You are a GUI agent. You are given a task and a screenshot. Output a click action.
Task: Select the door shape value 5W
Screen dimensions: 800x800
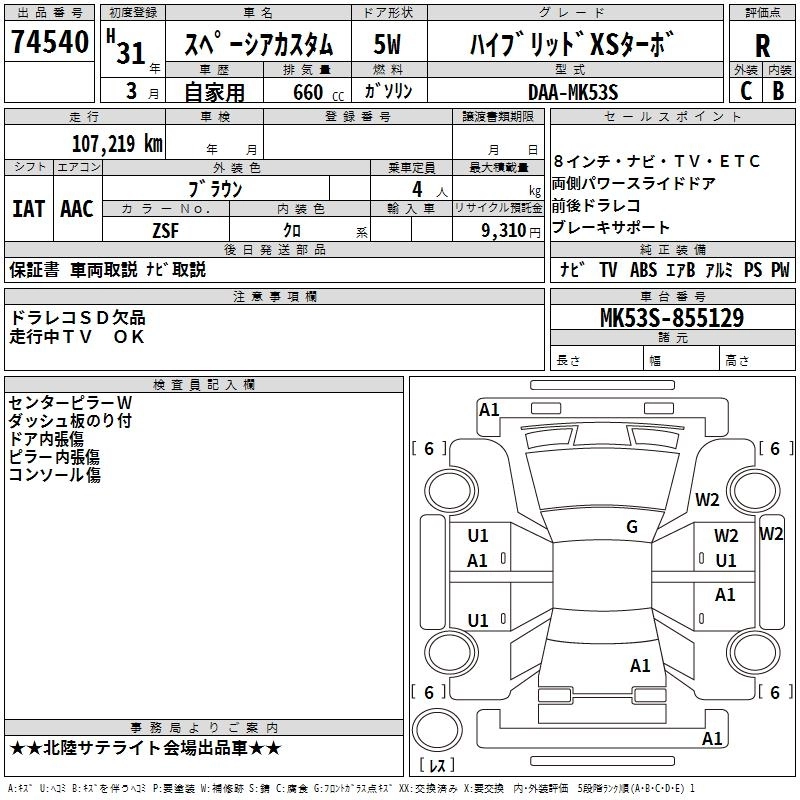(x=388, y=44)
